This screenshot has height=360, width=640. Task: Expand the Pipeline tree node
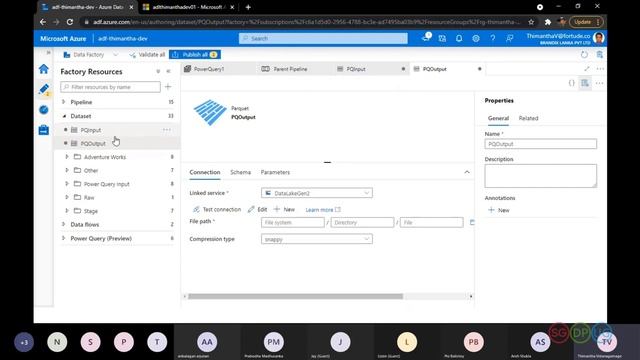63,102
